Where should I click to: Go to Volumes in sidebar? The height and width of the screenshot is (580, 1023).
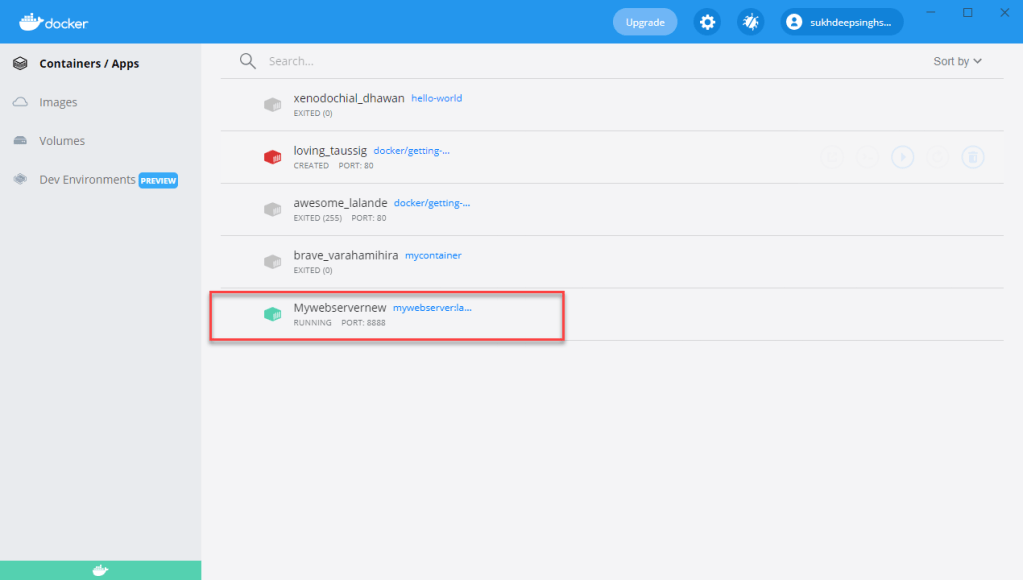[x=62, y=141]
